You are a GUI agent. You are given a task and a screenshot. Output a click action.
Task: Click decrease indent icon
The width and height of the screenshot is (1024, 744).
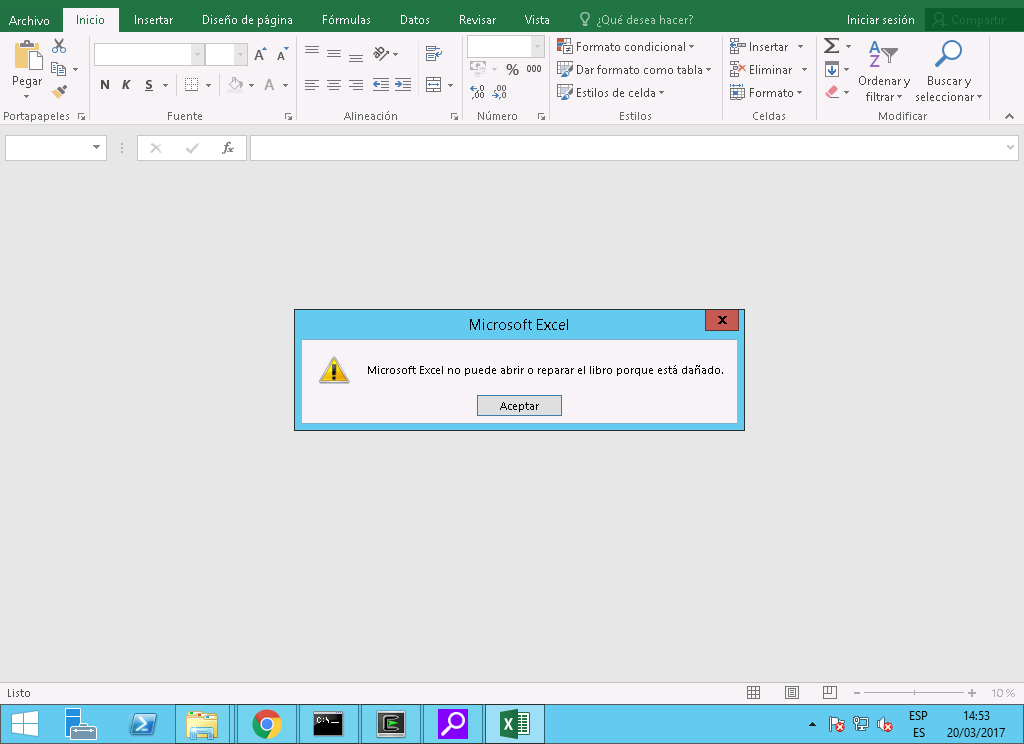tap(381, 85)
